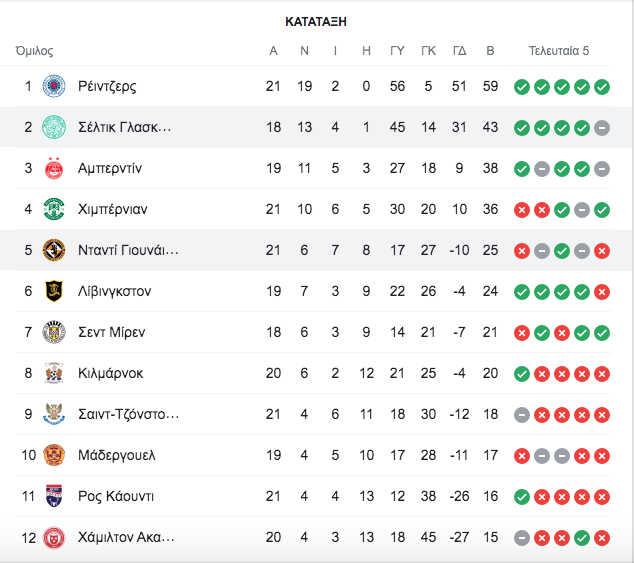Click the Rangers club crest icon
The height and width of the screenshot is (563, 634).
54,86
